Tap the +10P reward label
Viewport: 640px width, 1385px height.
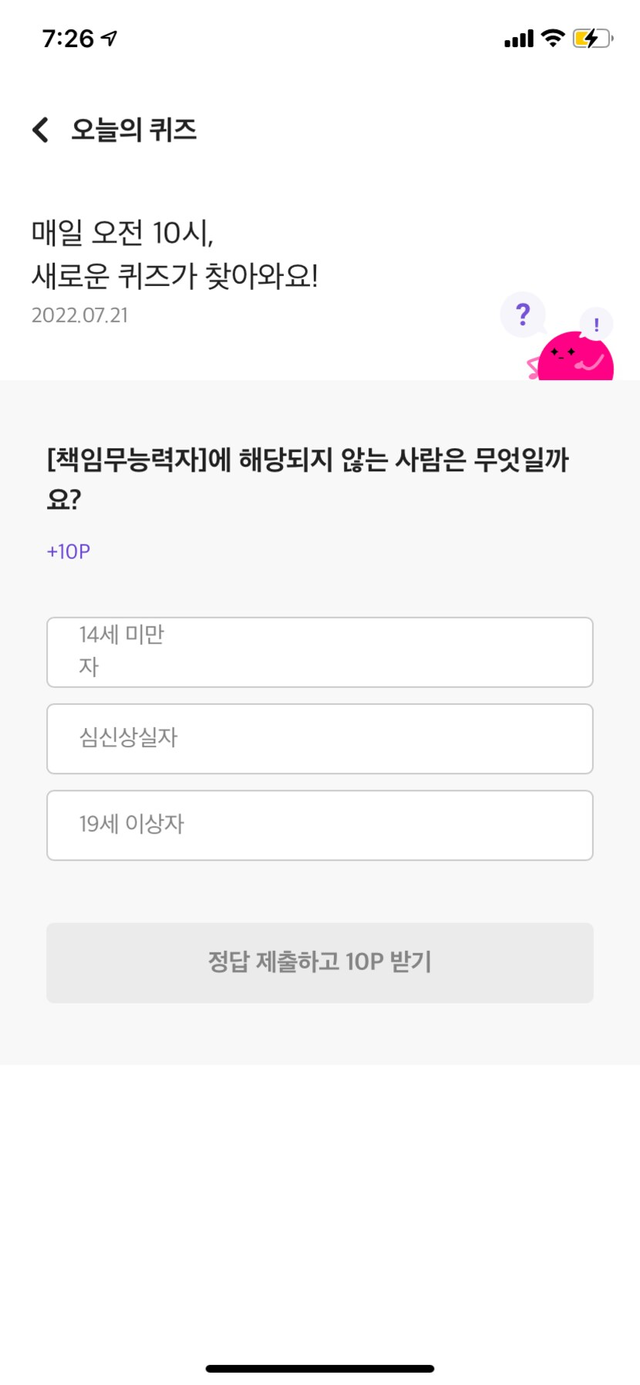tap(69, 551)
